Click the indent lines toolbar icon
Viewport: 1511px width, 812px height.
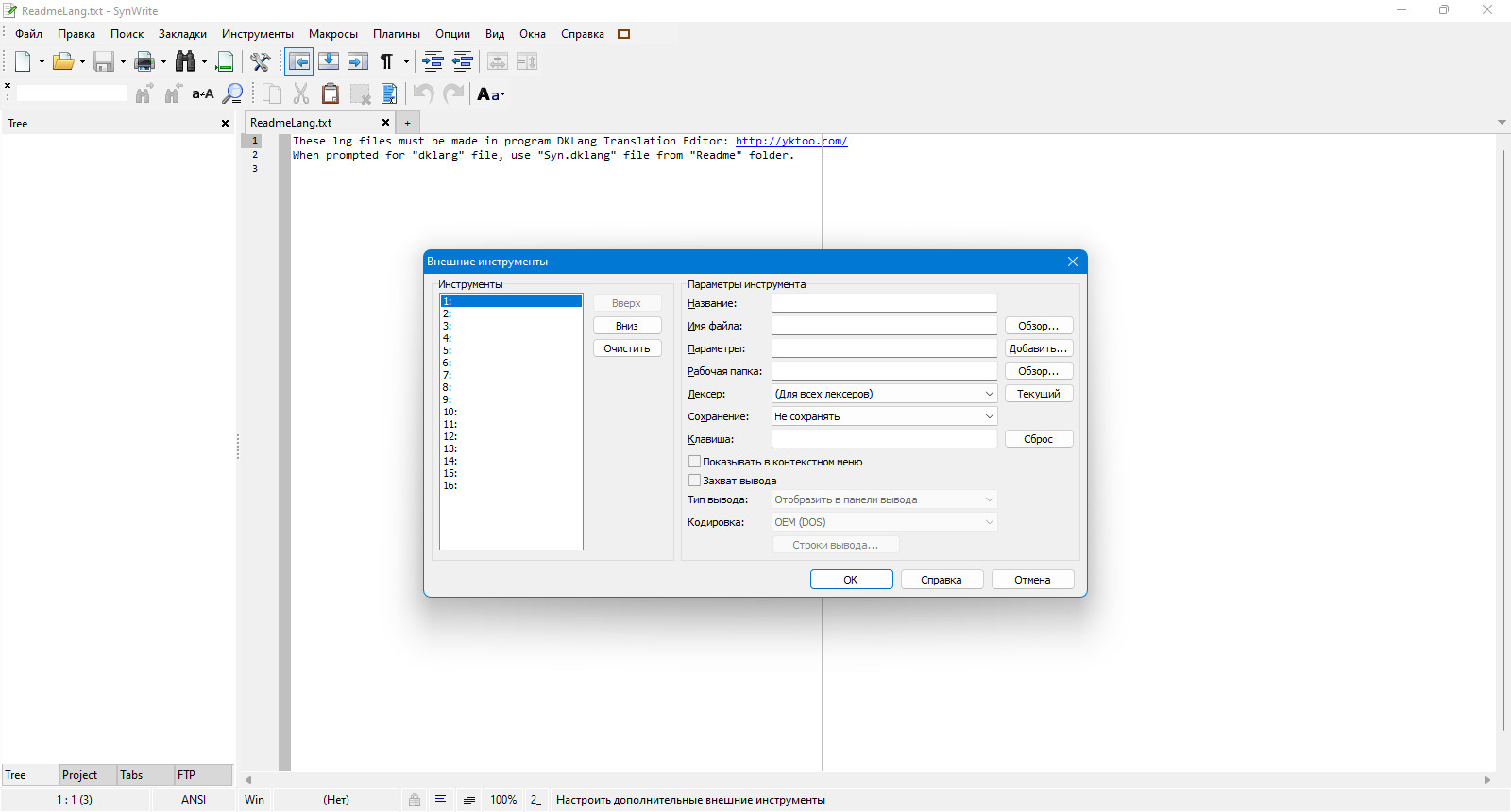coord(433,61)
